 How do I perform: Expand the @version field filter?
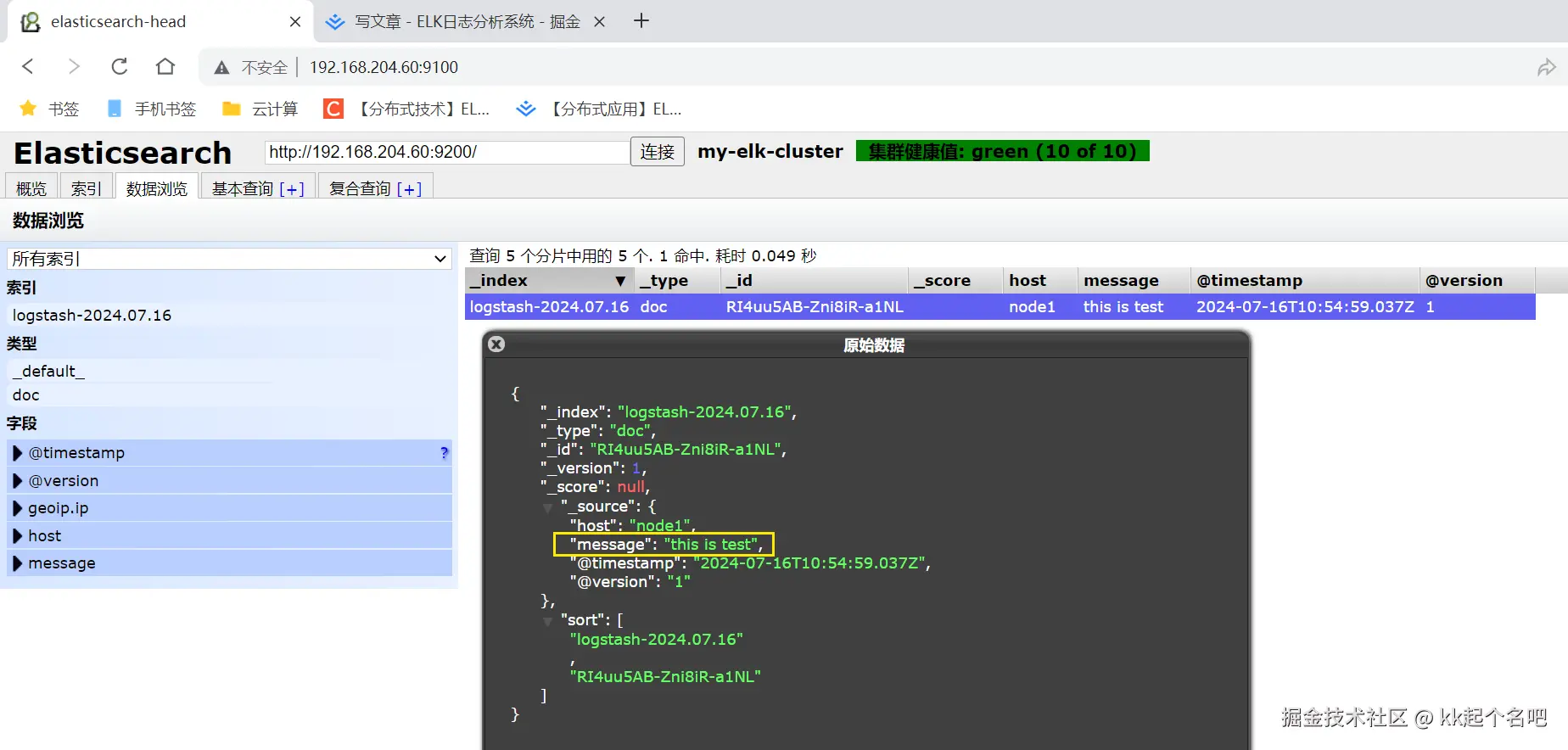pos(229,480)
